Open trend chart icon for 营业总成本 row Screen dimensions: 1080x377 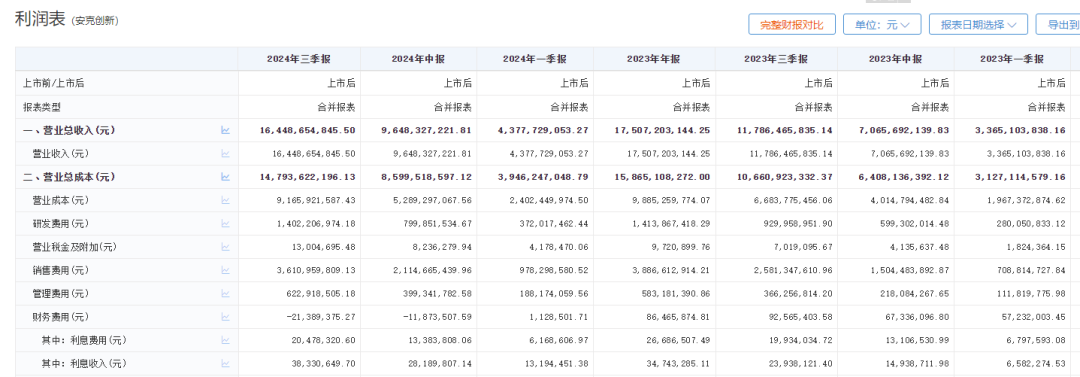click(x=225, y=176)
